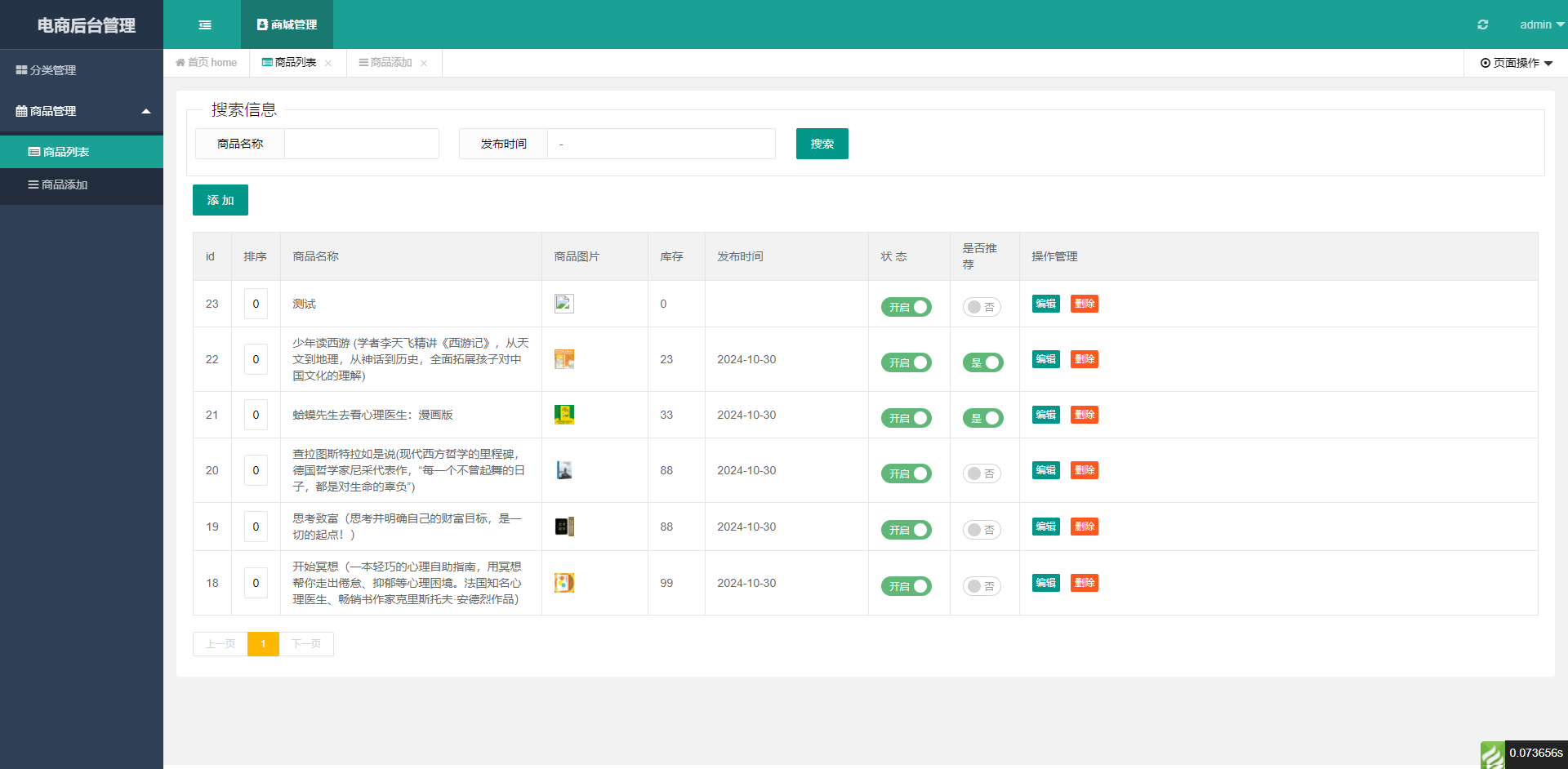1568x769 pixels.
Task: Open 分类管理 in the sidebar
Action: click(x=82, y=70)
